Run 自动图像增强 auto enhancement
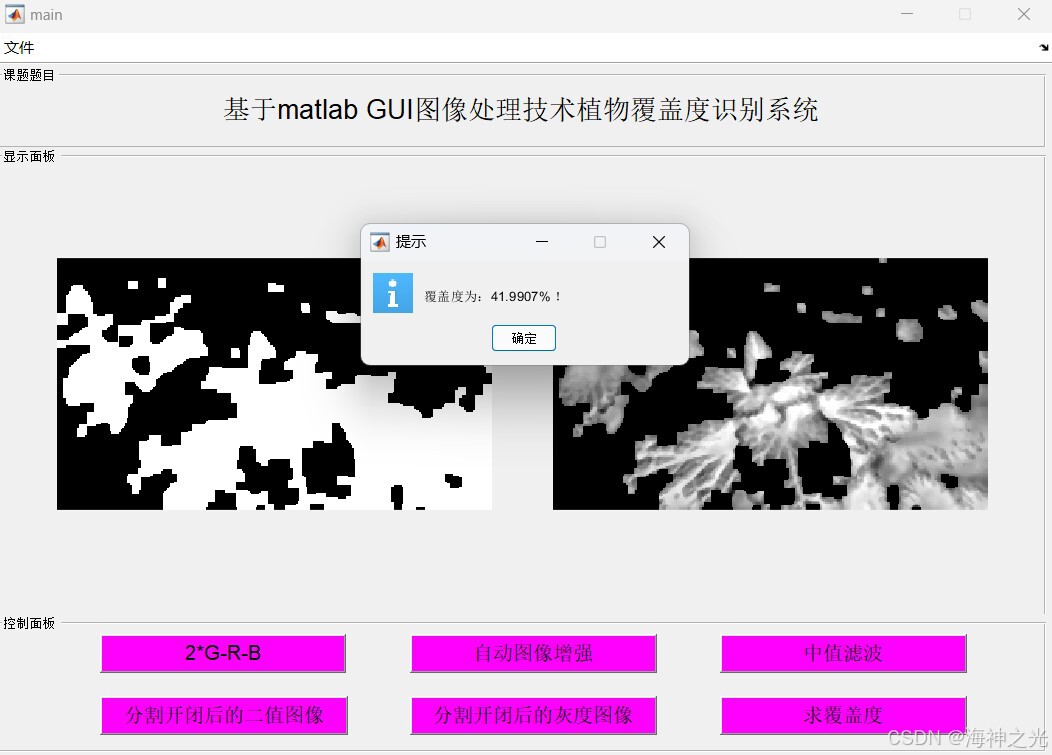Viewport: 1052px width, 755px height. point(533,654)
